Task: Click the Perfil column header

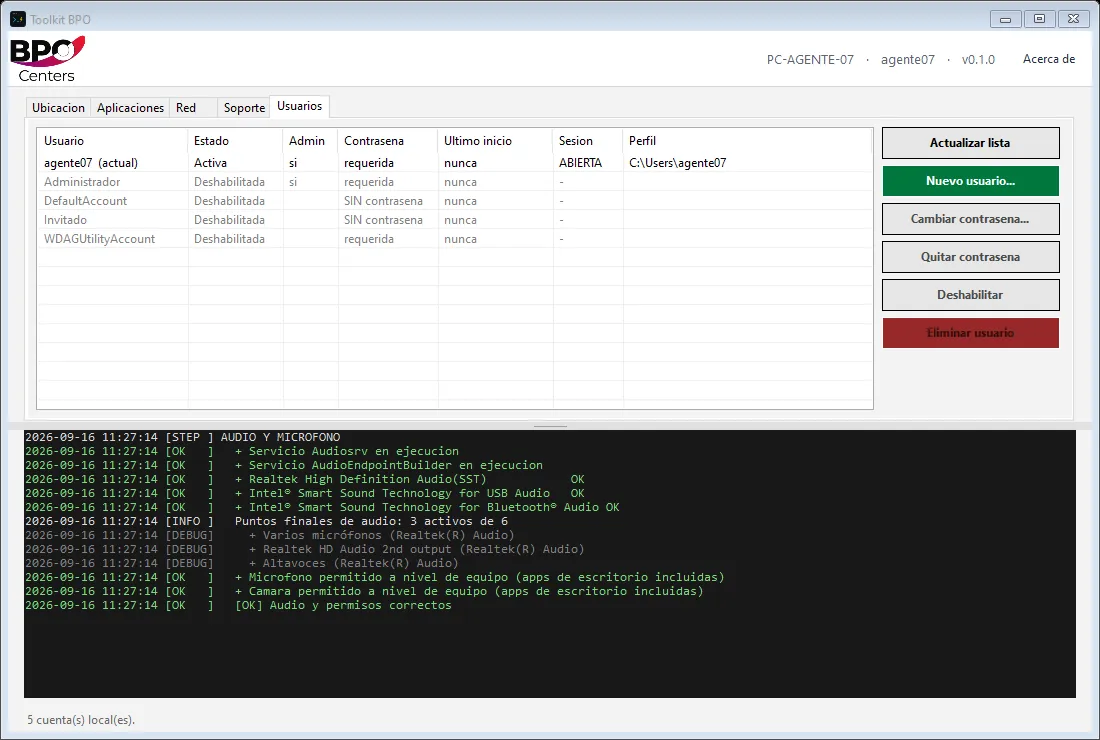Action: point(748,141)
